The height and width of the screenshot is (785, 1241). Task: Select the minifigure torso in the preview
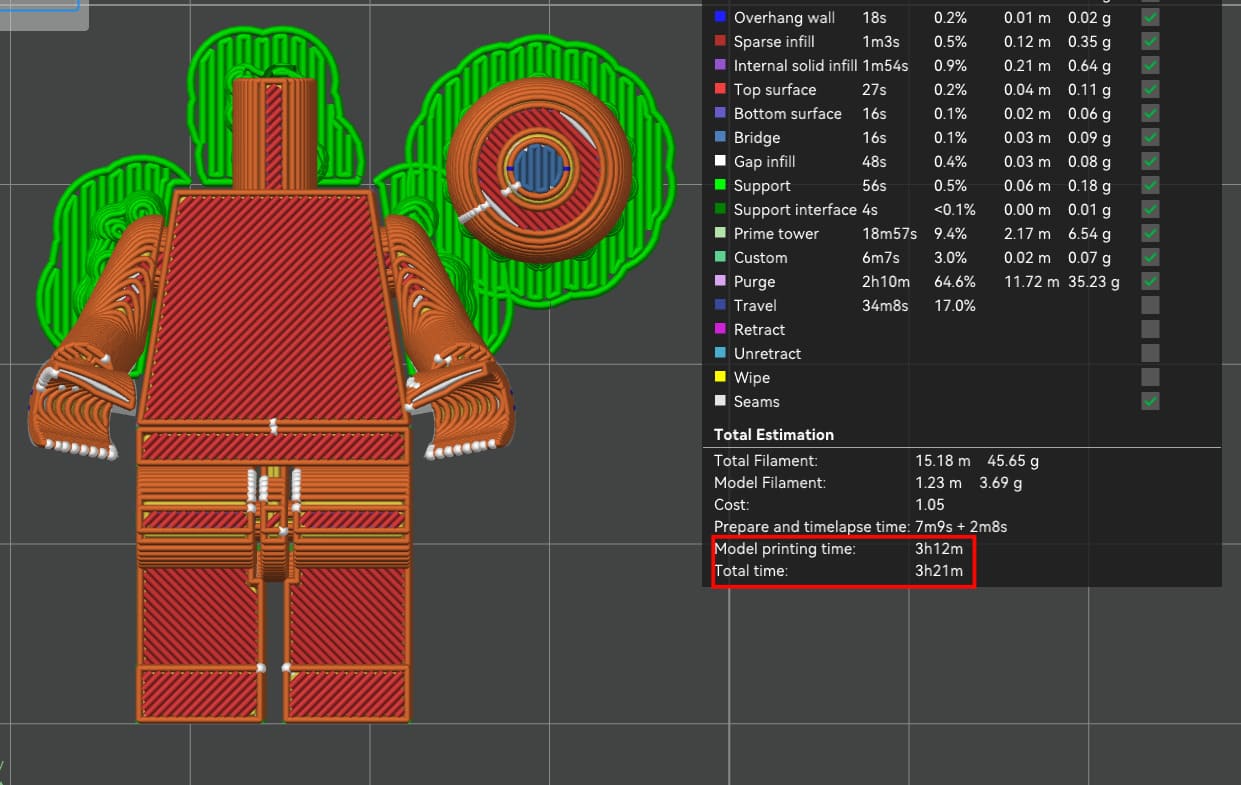click(273, 308)
